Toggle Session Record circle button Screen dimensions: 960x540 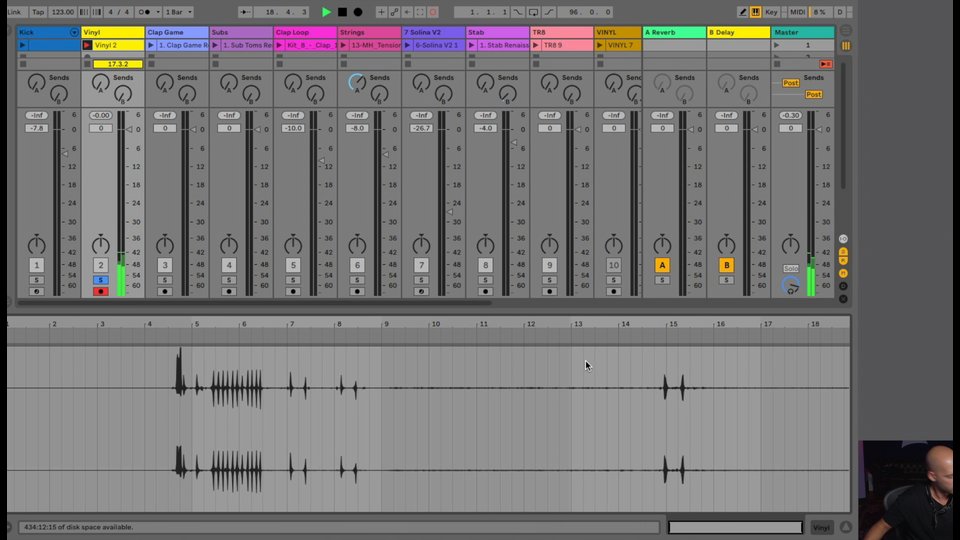click(x=433, y=12)
